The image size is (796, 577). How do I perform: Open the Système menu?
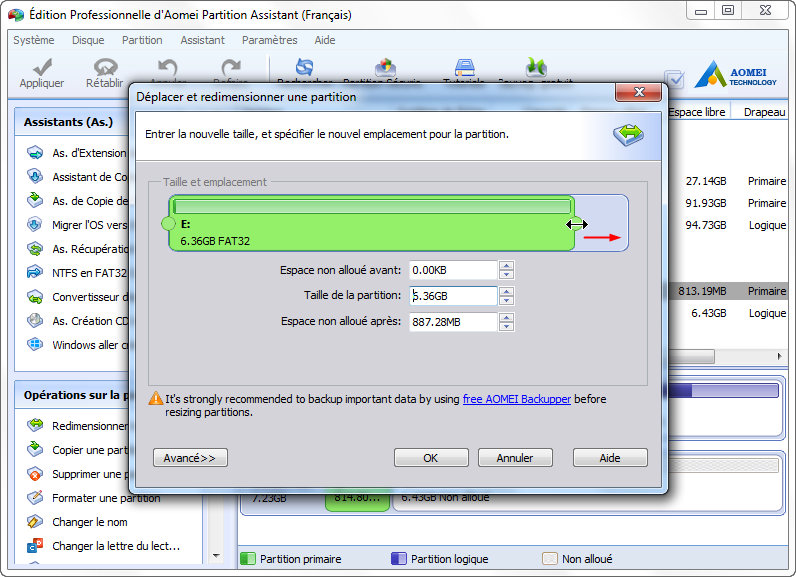[34, 40]
